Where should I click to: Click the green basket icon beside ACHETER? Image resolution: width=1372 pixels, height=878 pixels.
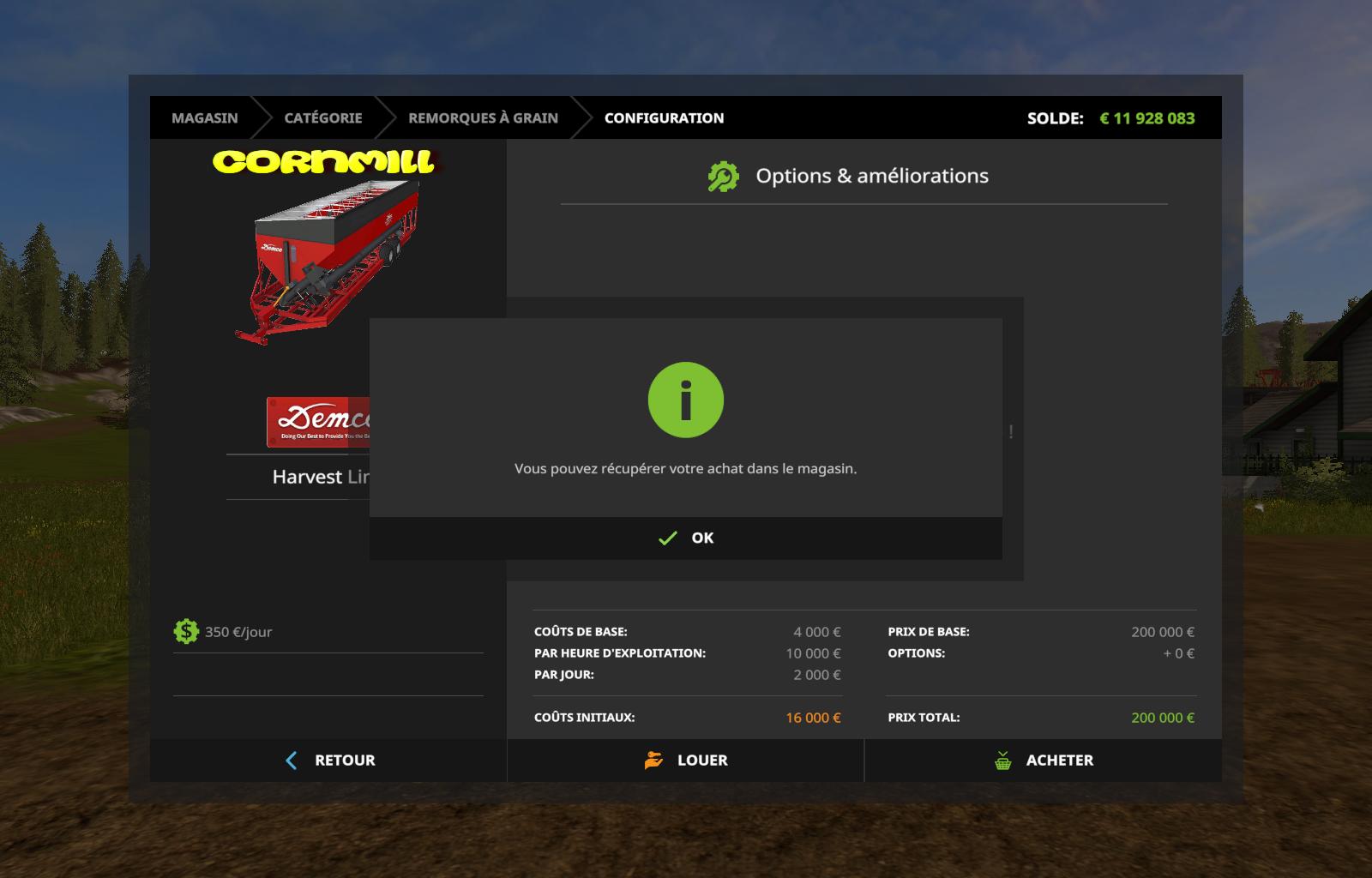(x=1002, y=761)
